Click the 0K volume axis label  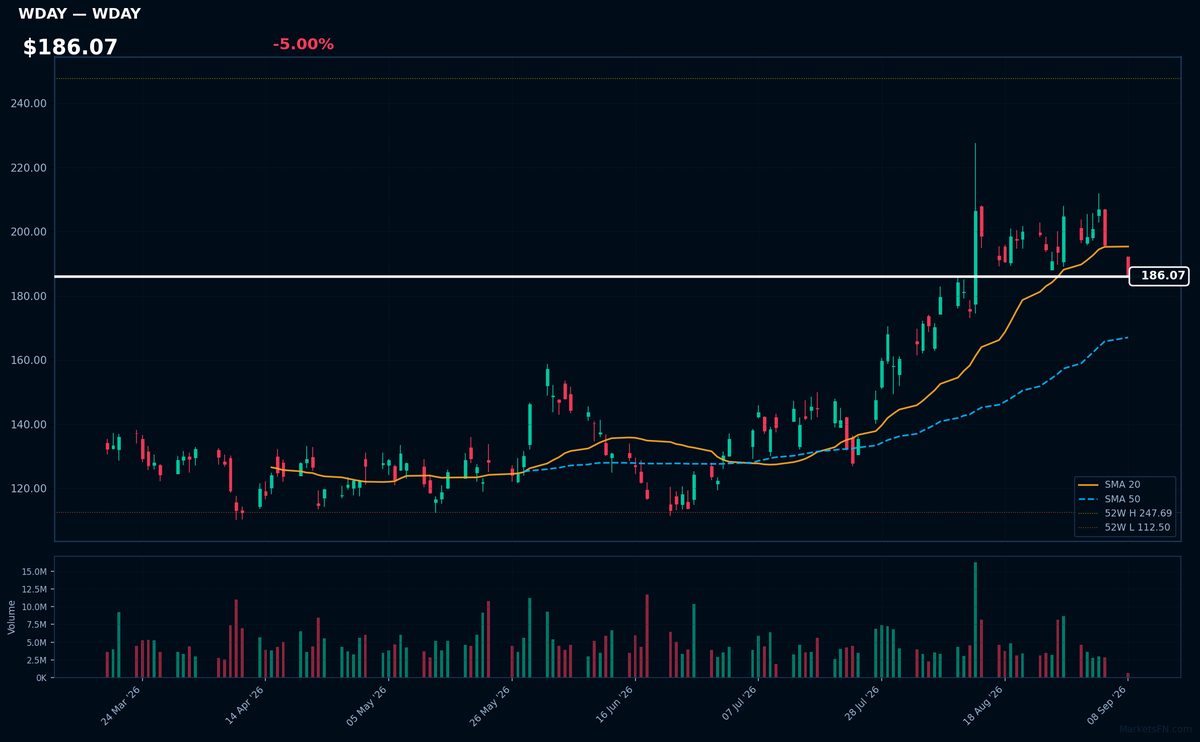pyautogui.click(x=41, y=678)
